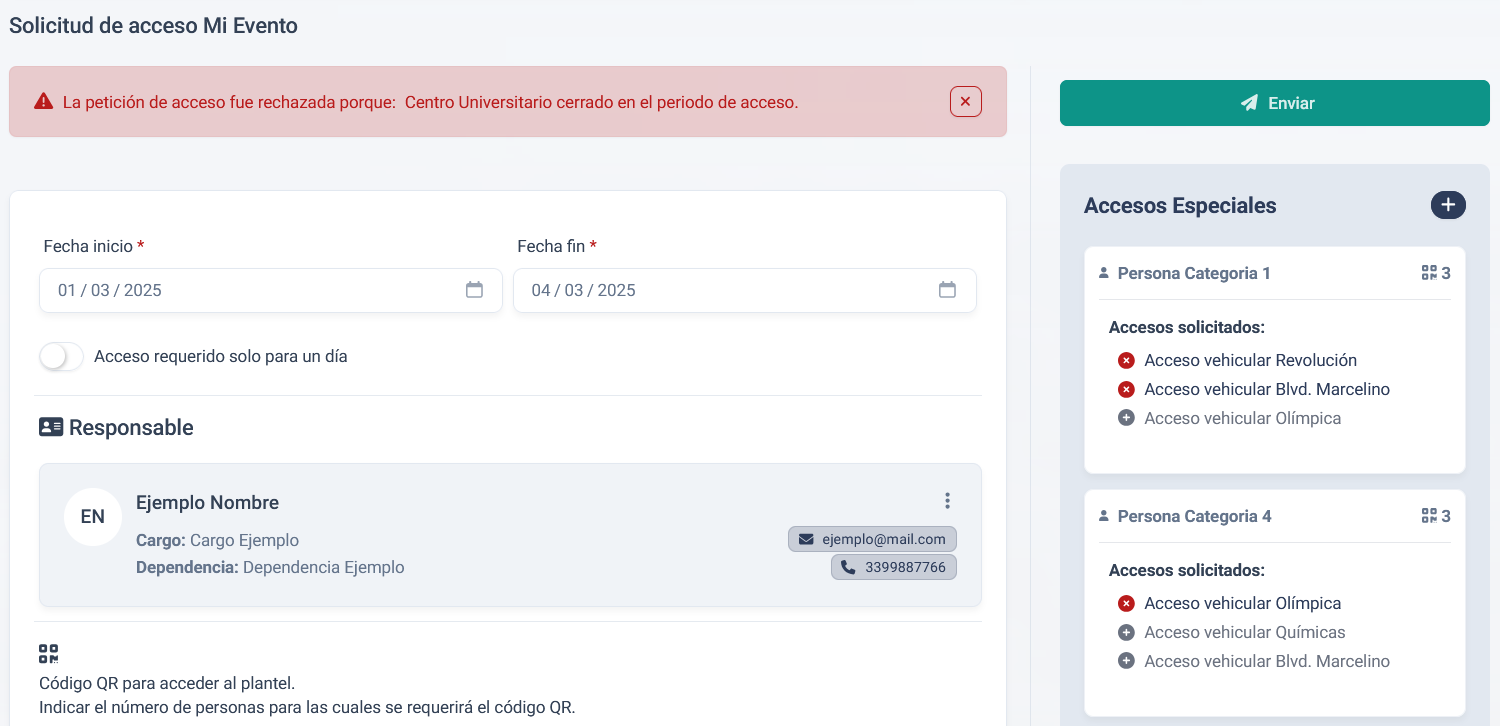1500x726 pixels.
Task: Click the QR count icon beside Persona Categoria 1
Action: [x=1429, y=272]
